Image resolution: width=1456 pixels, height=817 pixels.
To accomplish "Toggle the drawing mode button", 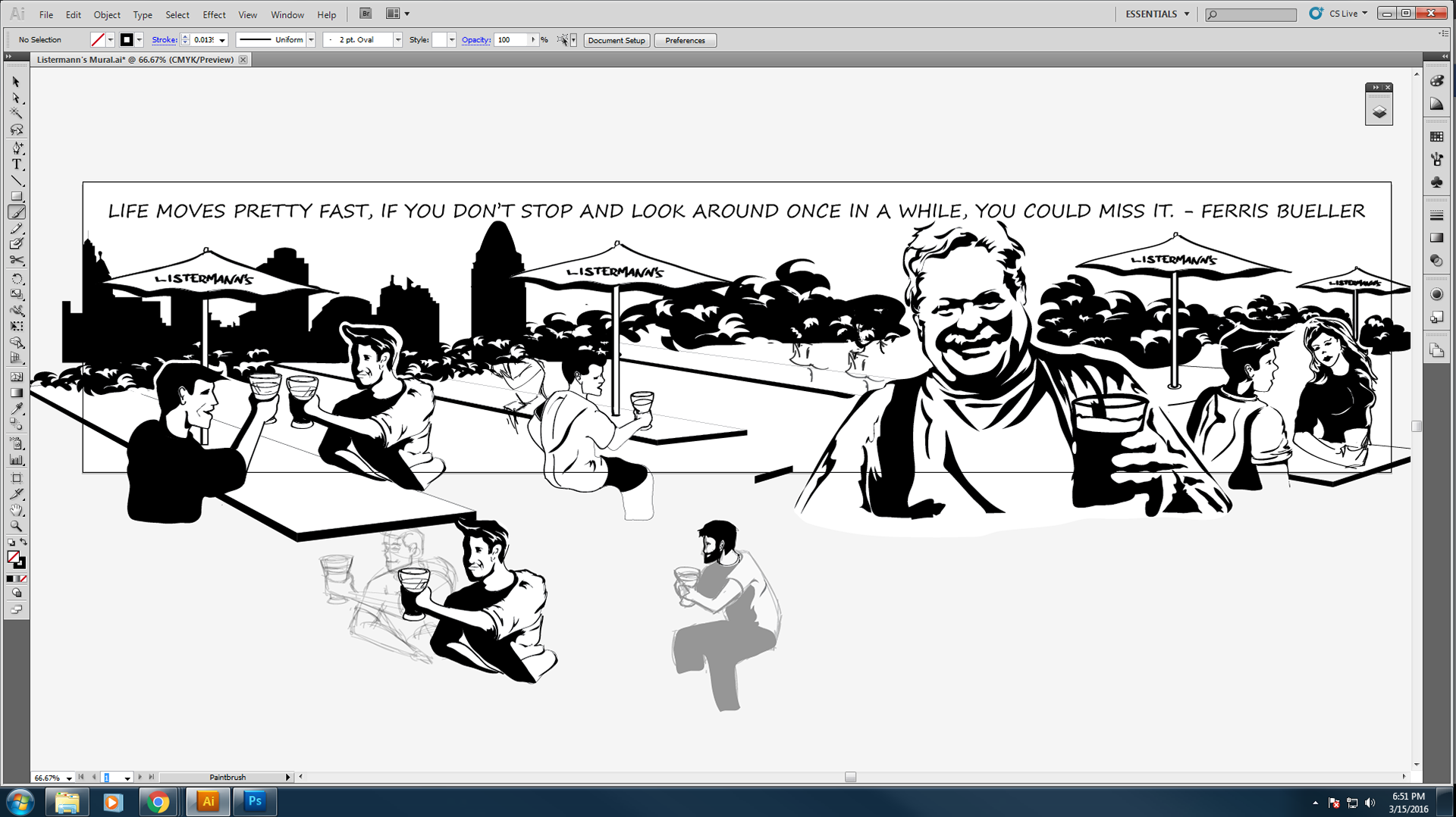I will (16, 593).
